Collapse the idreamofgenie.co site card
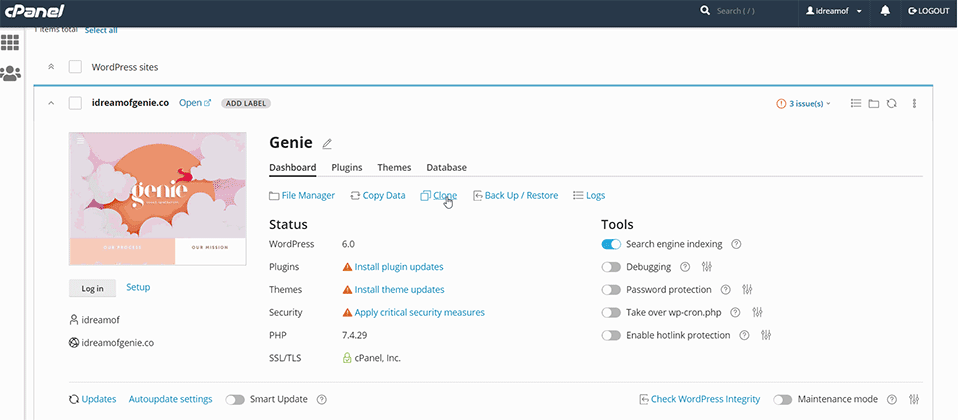 (51, 103)
